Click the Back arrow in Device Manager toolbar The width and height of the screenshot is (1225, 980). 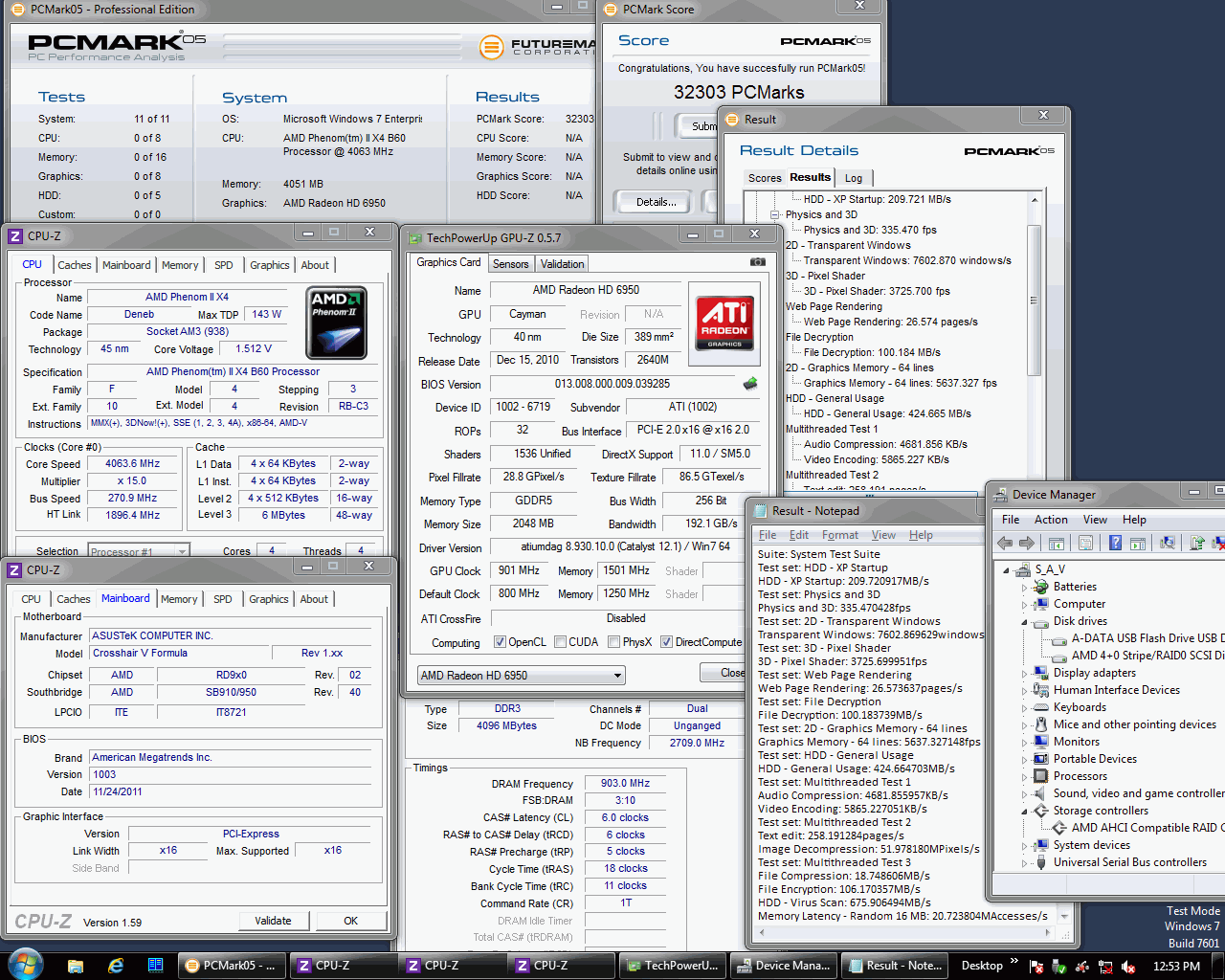click(1005, 543)
